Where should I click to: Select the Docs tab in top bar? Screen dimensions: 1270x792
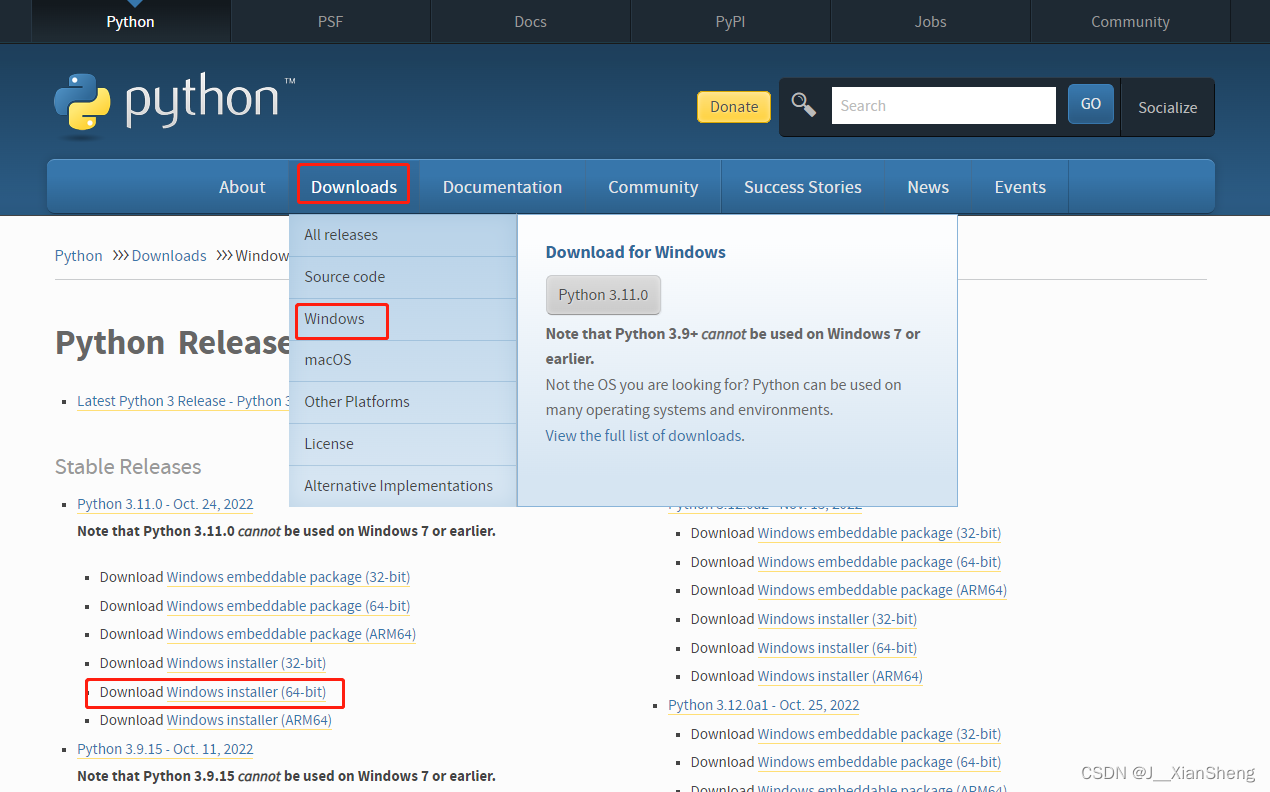531,21
